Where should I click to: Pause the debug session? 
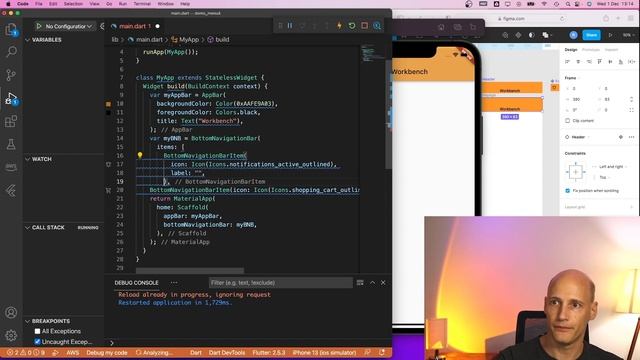290,26
